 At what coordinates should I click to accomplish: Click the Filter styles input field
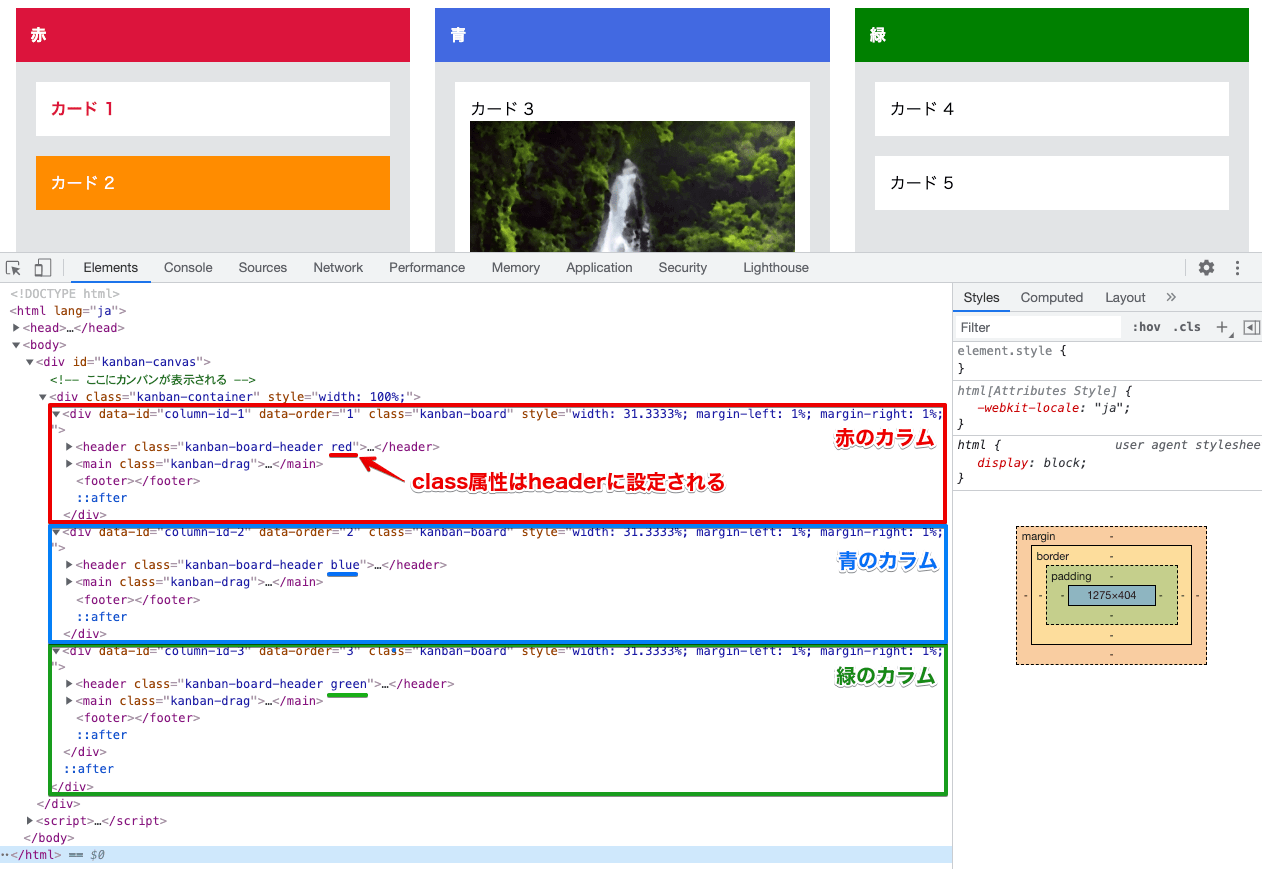click(1038, 327)
